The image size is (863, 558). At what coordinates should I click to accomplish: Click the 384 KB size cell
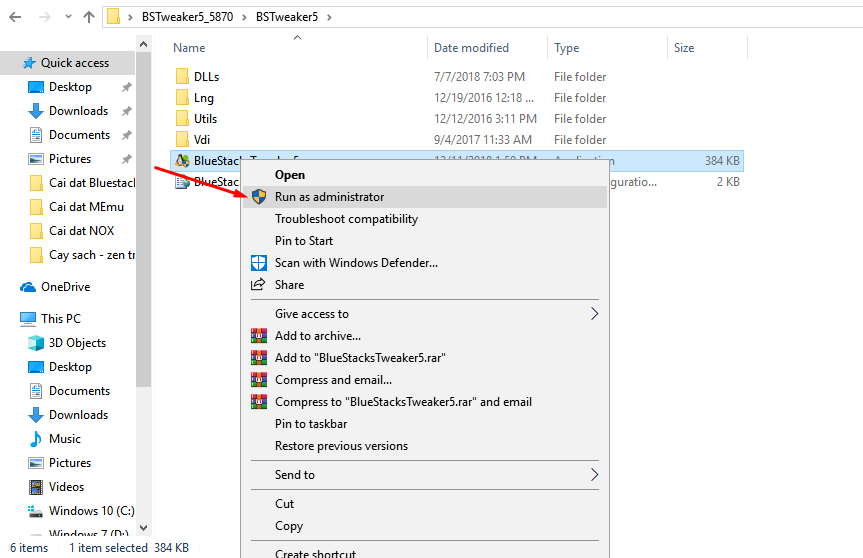point(722,161)
